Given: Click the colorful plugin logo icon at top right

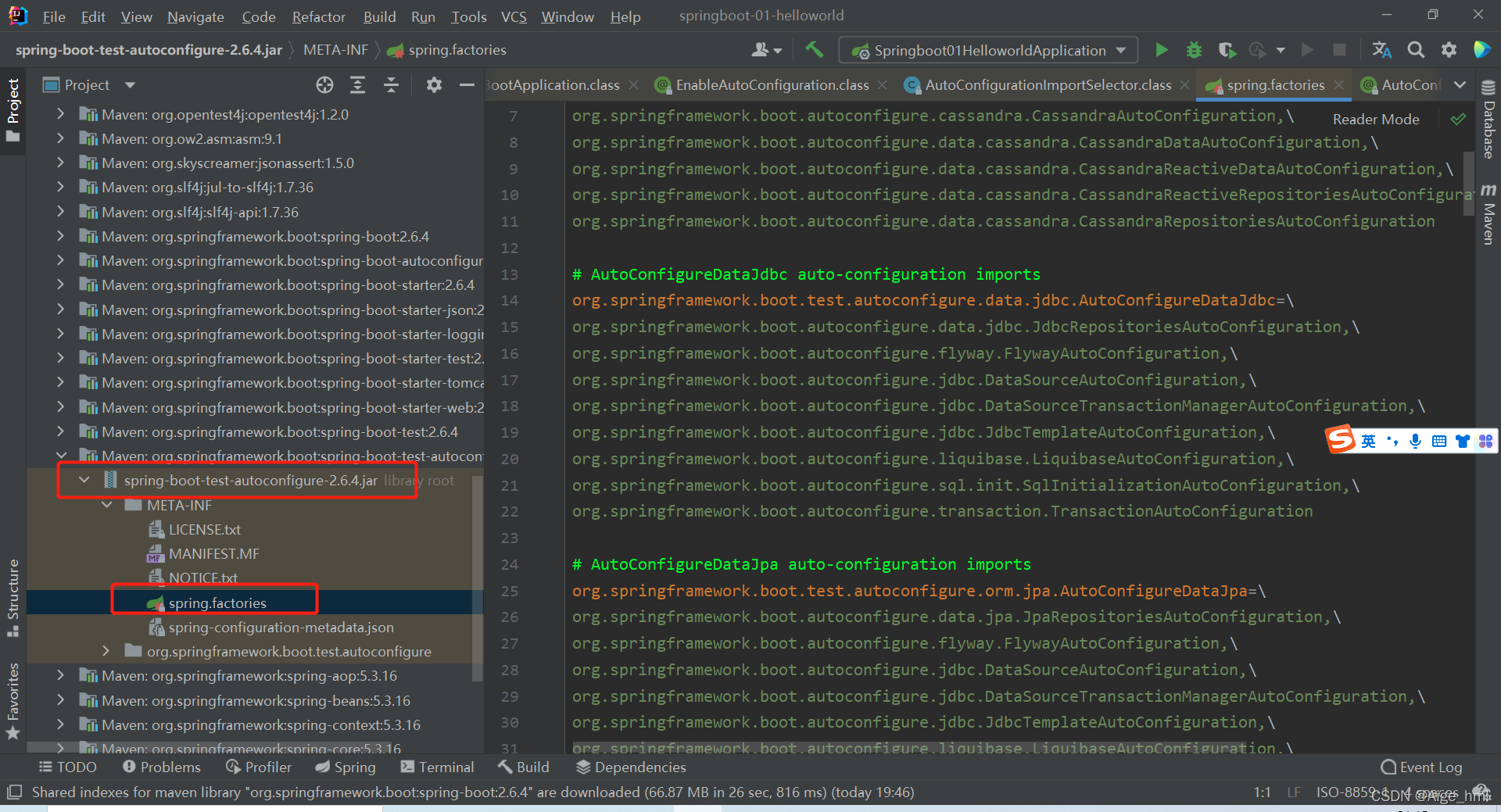Looking at the screenshot, I should (1481, 50).
